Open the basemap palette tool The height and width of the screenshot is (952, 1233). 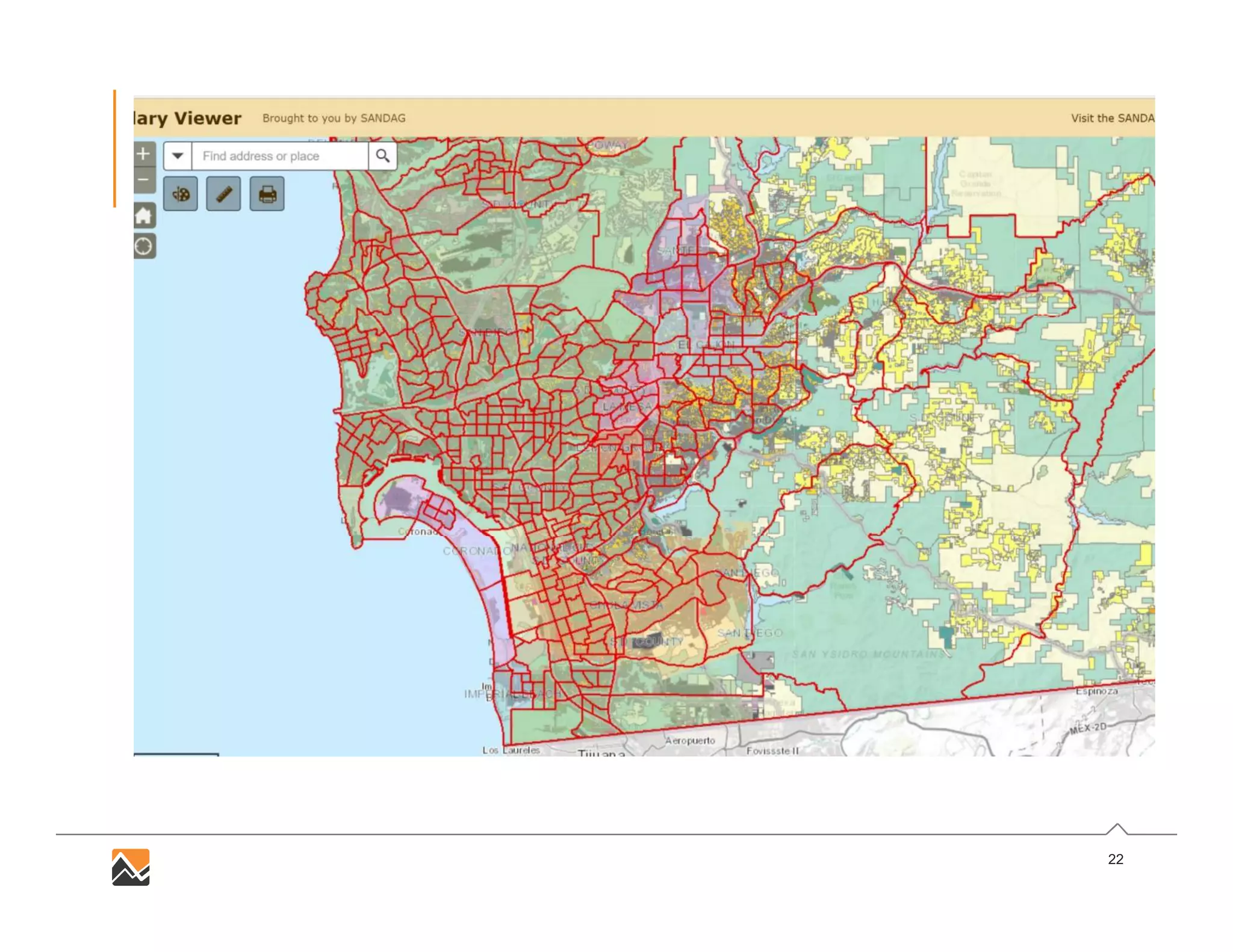pyautogui.click(x=181, y=194)
